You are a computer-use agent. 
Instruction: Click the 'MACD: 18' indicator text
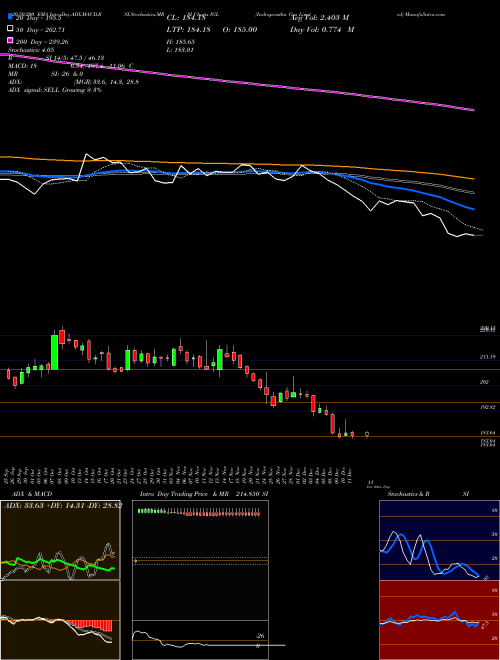[22, 66]
